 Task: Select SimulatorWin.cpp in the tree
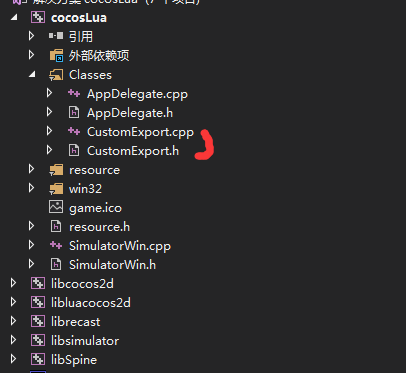point(120,246)
